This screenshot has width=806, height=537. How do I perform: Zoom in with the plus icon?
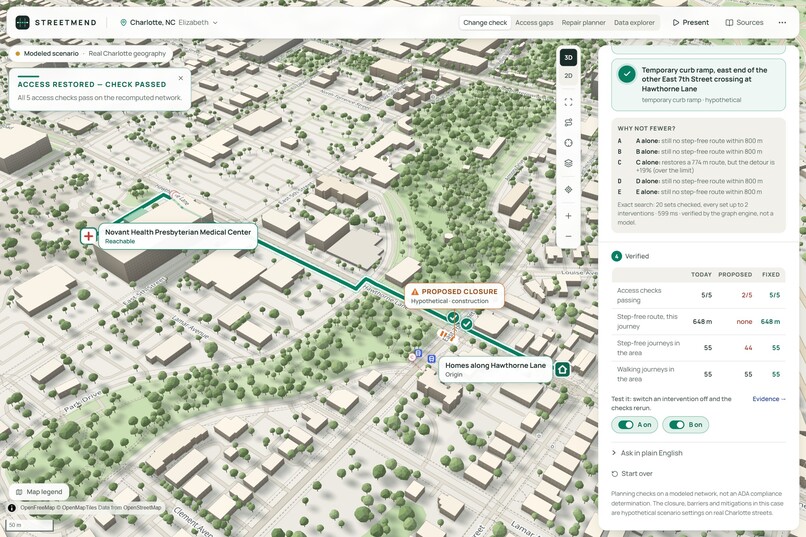pyautogui.click(x=568, y=216)
